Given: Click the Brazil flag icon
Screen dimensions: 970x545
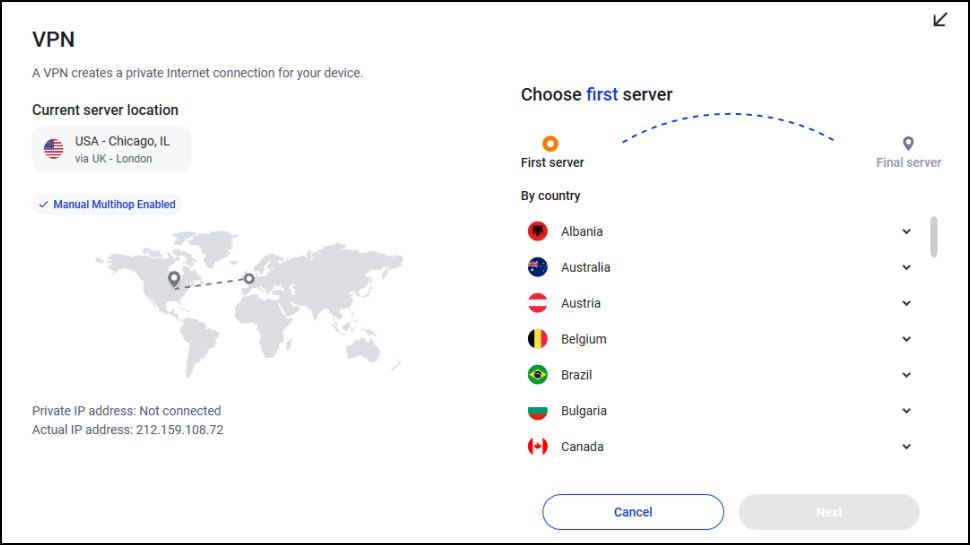Looking at the screenshot, I should coord(538,375).
